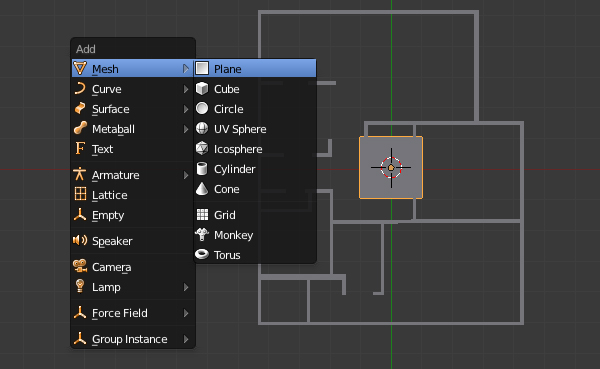Open the Force Field entry
600x369 pixels.
click(x=133, y=313)
